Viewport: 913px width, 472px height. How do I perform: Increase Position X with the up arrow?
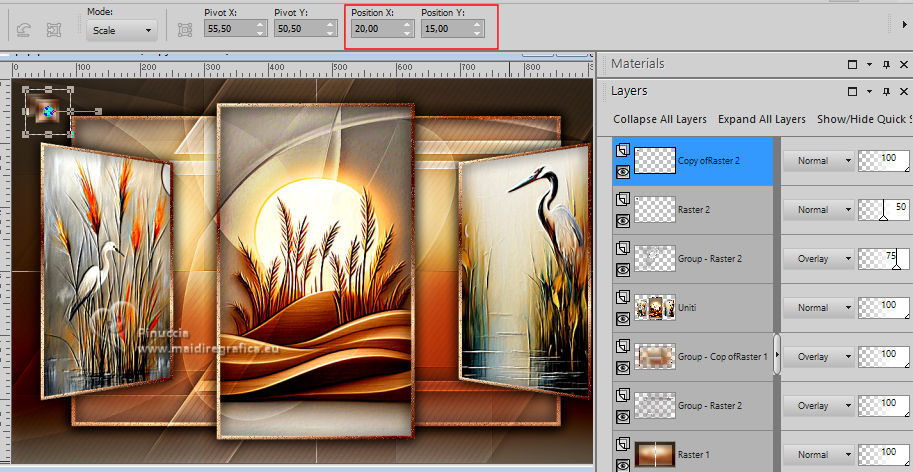[408, 24]
